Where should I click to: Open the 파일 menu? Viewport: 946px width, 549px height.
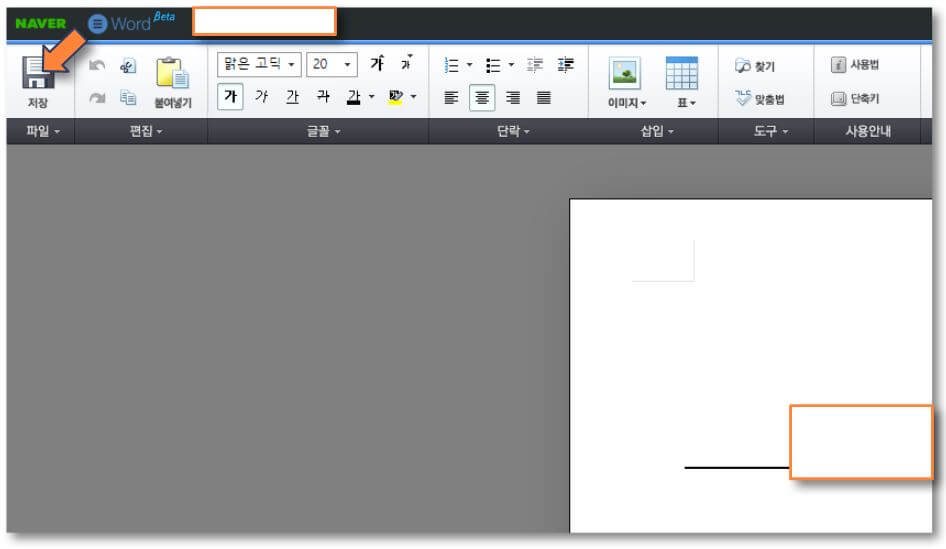[x=43, y=131]
